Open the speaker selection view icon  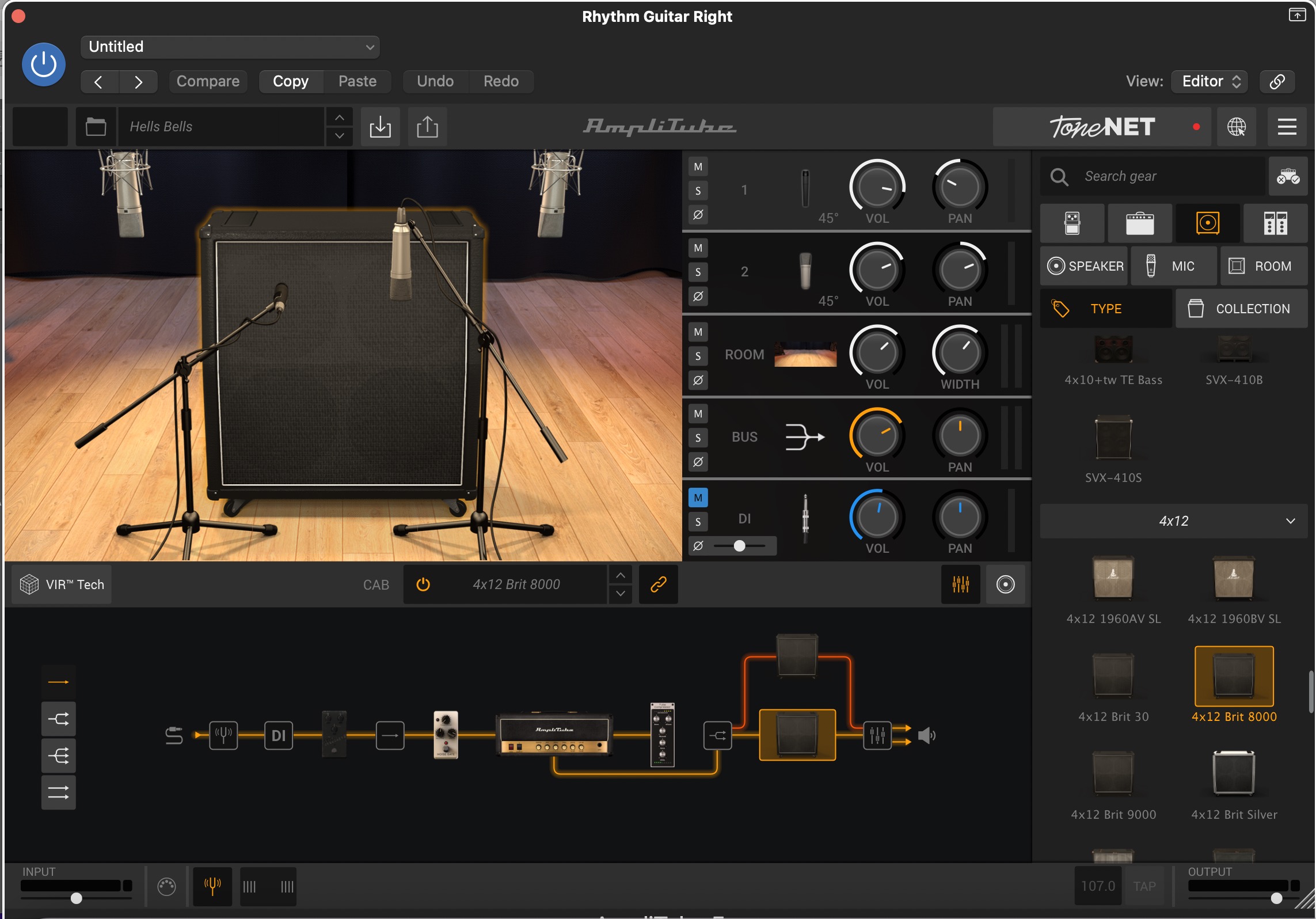pyautogui.click(x=1005, y=584)
